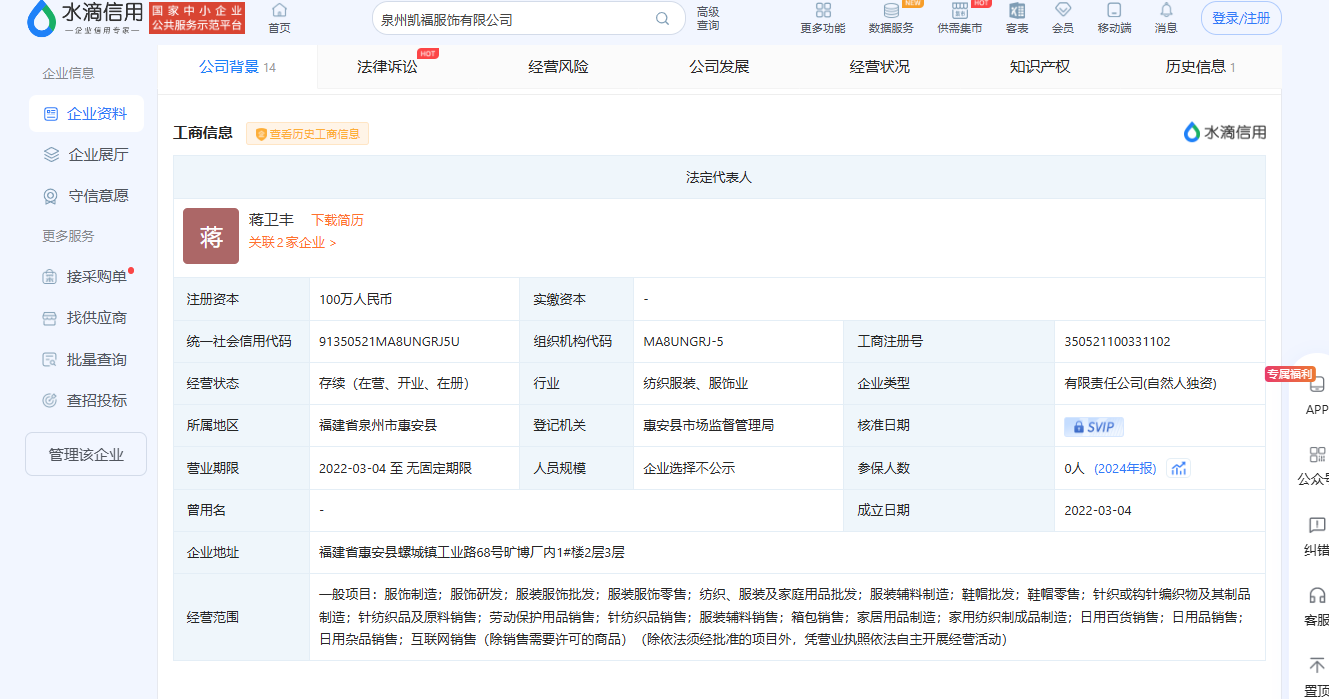Open 更多功能 grid icon
The image size is (1329, 699).
tap(823, 10)
